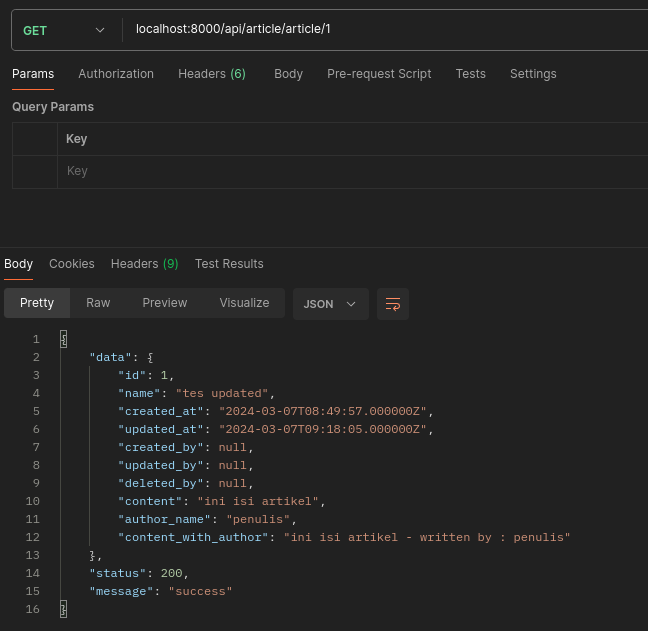The height and width of the screenshot is (631, 648).
Task: Open the response Headers (9) tab
Action: [144, 264]
